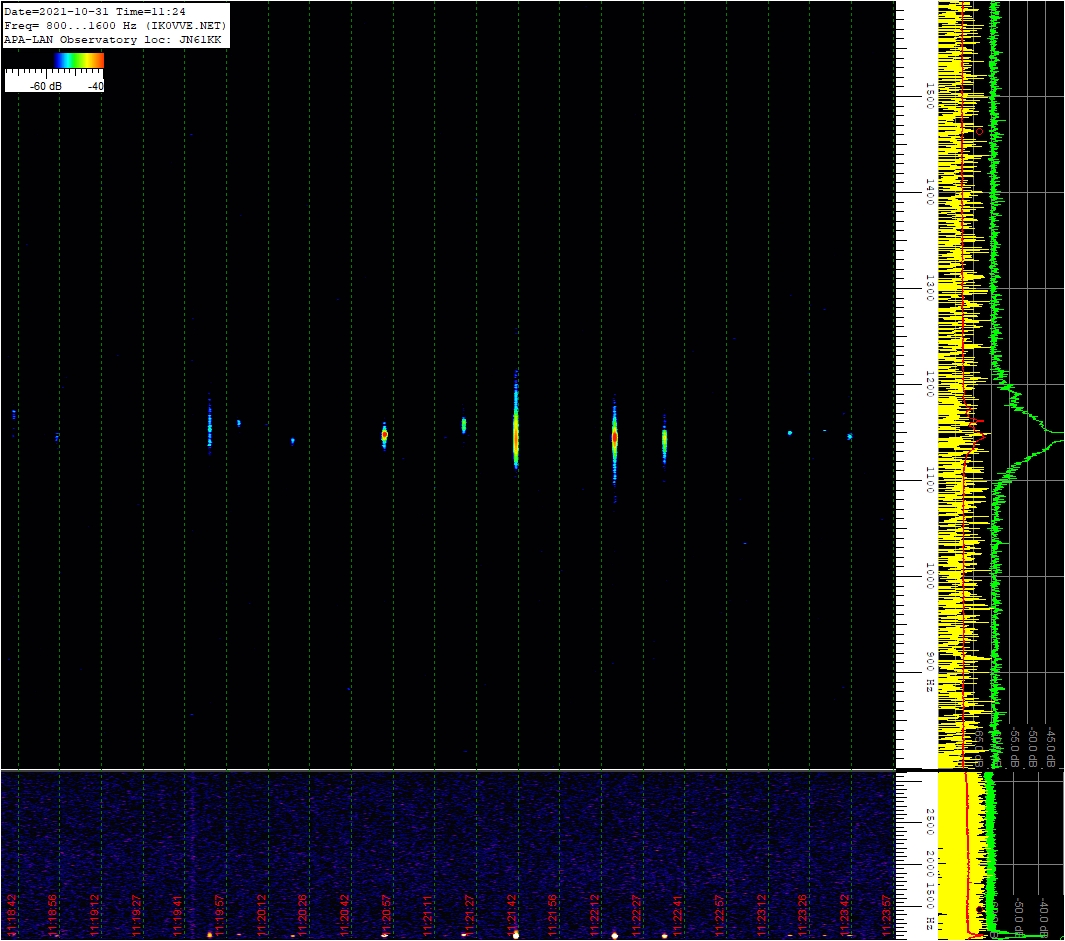The image size is (1065, 941).
Task: Click the -45.0 dB spectrum graph label
Action: 1049,747
